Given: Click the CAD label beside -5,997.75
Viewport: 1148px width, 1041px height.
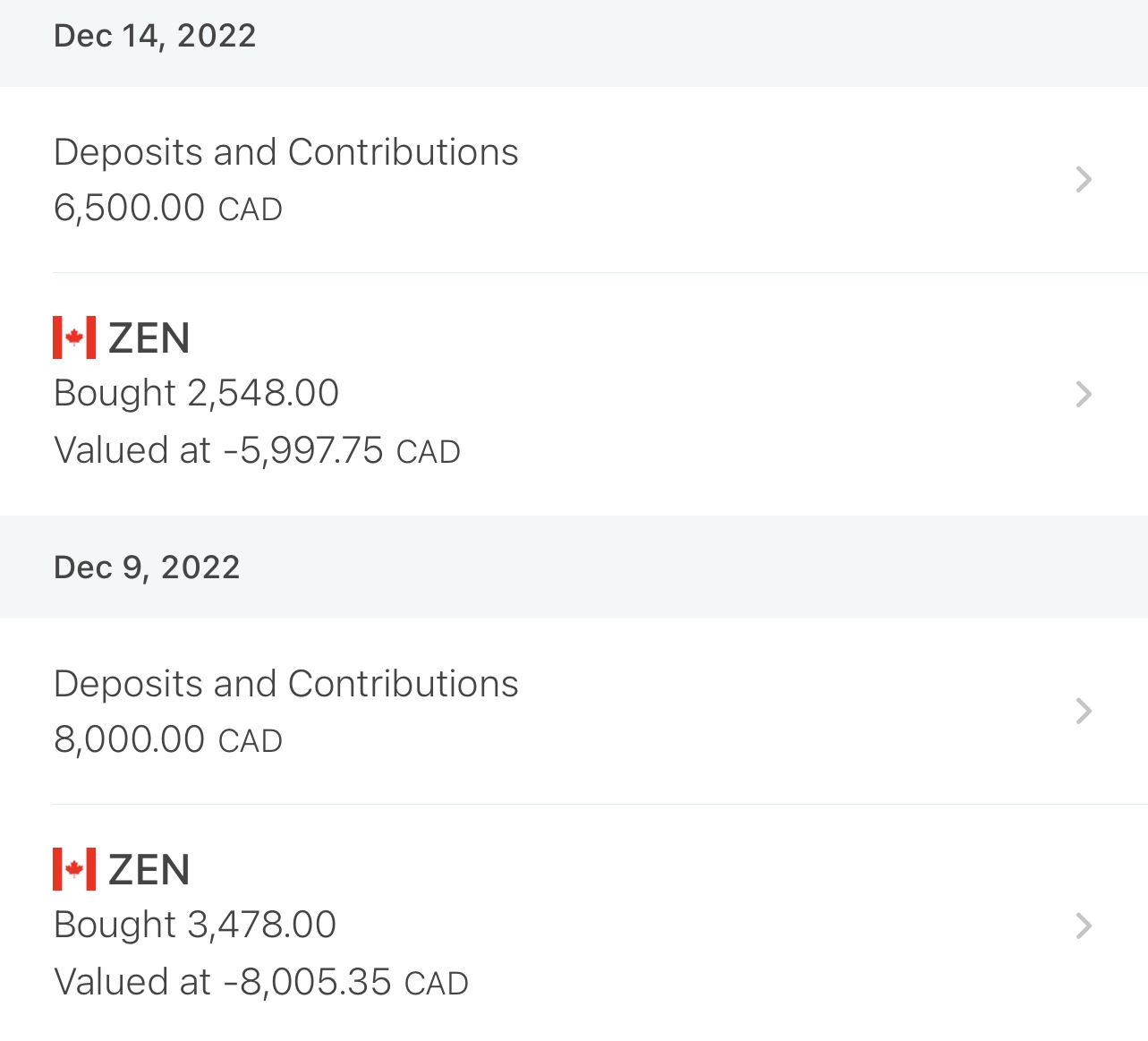Looking at the screenshot, I should 429,452.
